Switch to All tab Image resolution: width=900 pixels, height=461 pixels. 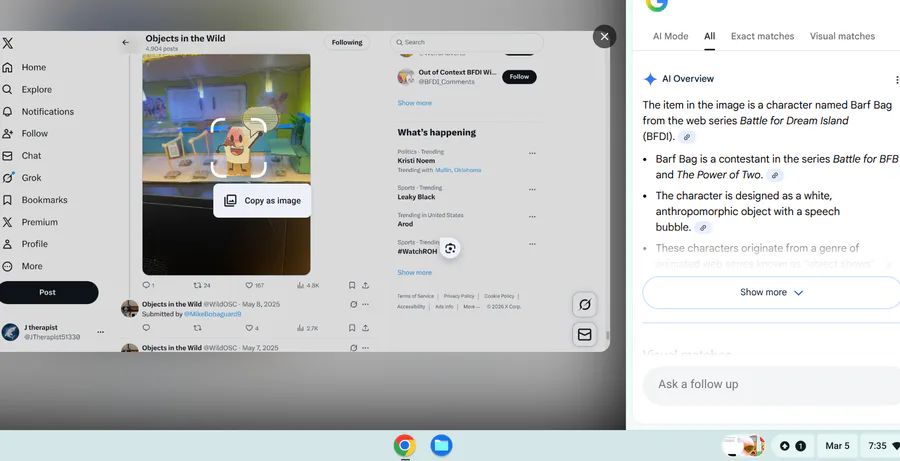pyautogui.click(x=709, y=36)
